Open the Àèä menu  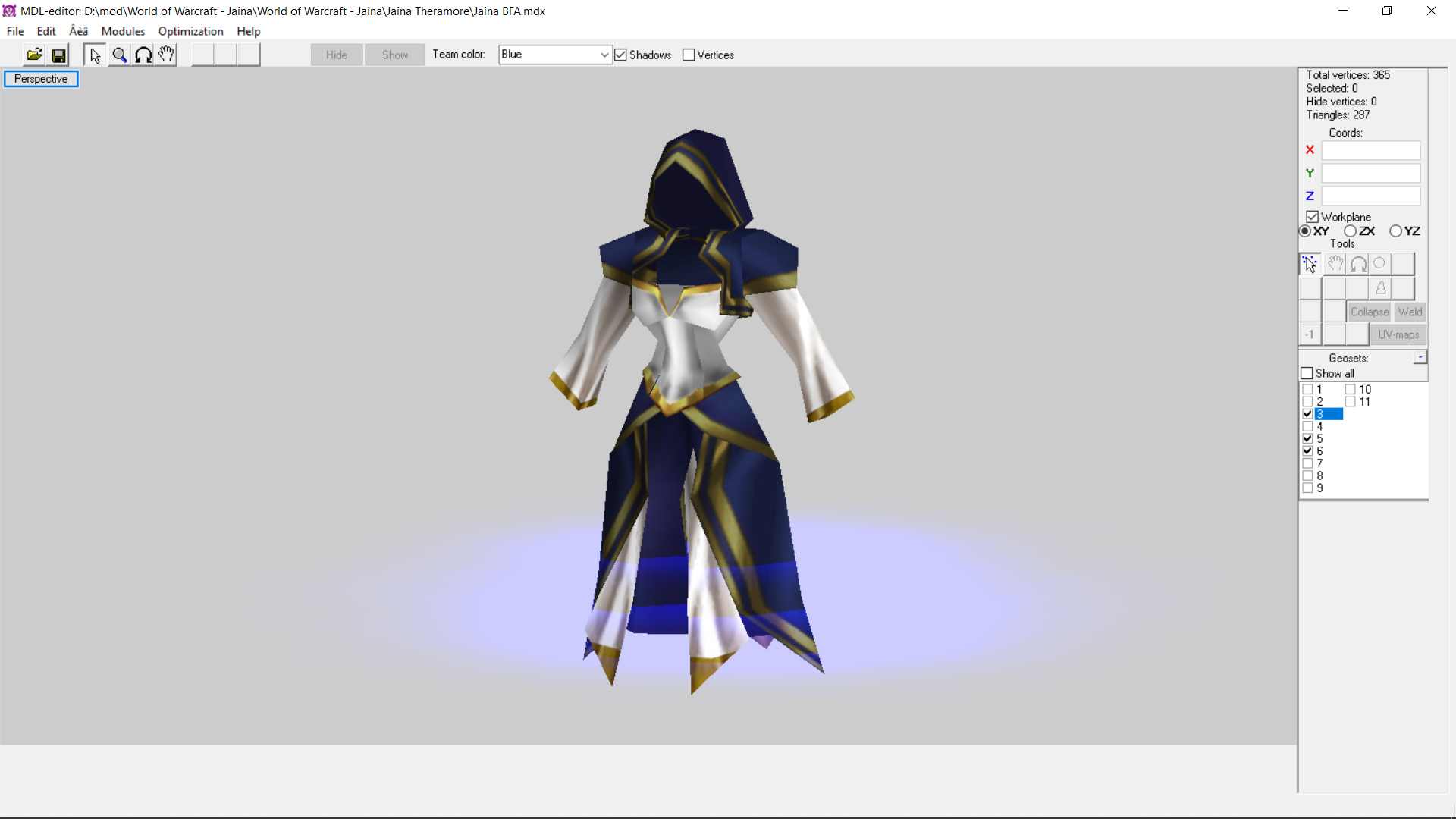point(79,31)
